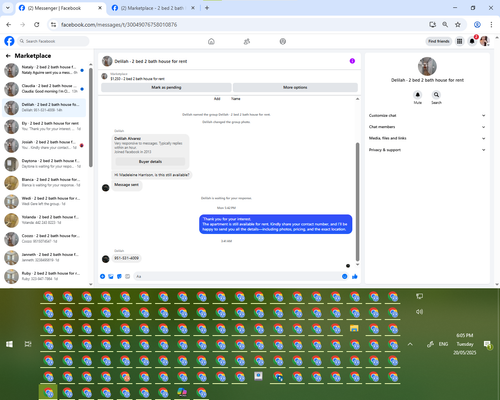Send a thumbs-up like

(x=355, y=276)
